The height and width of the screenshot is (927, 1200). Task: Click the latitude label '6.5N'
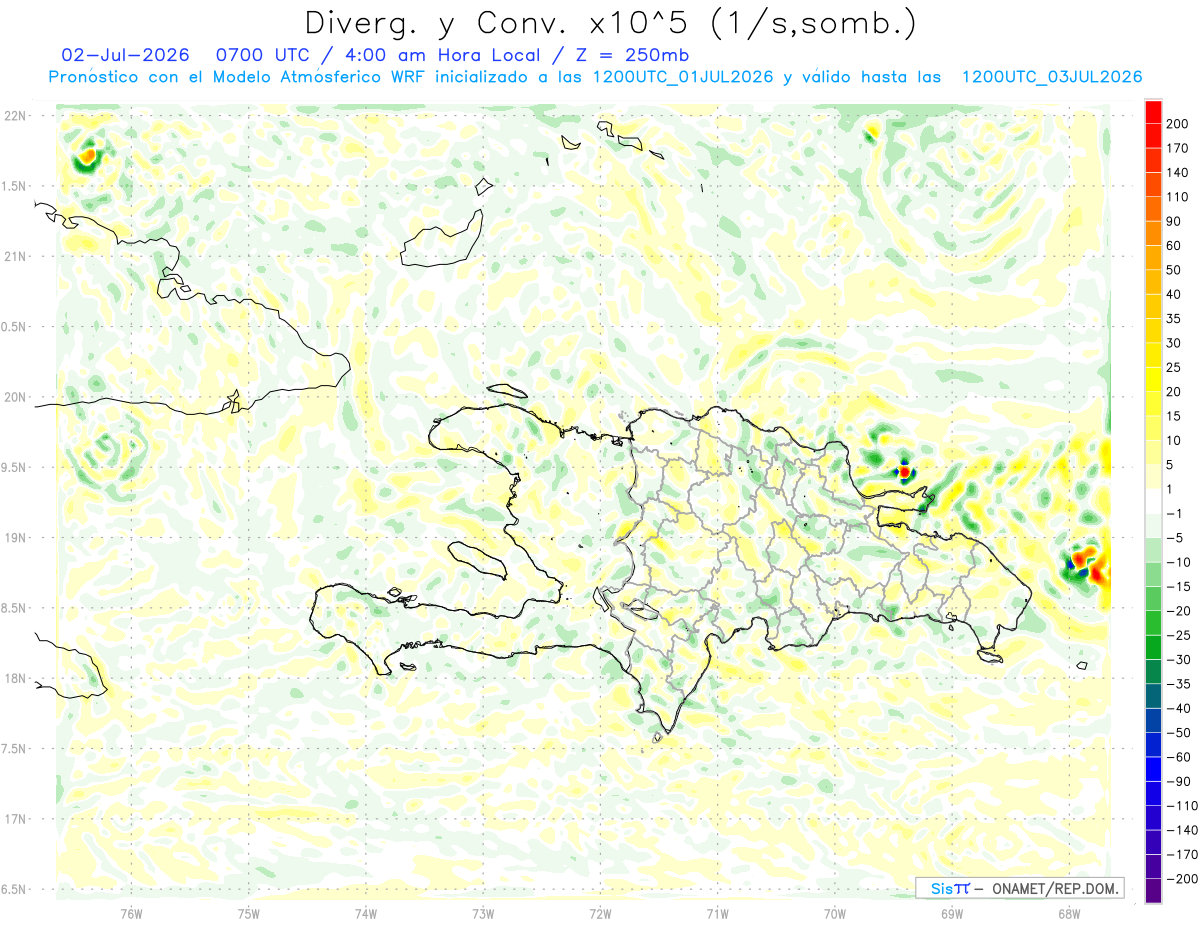point(15,889)
